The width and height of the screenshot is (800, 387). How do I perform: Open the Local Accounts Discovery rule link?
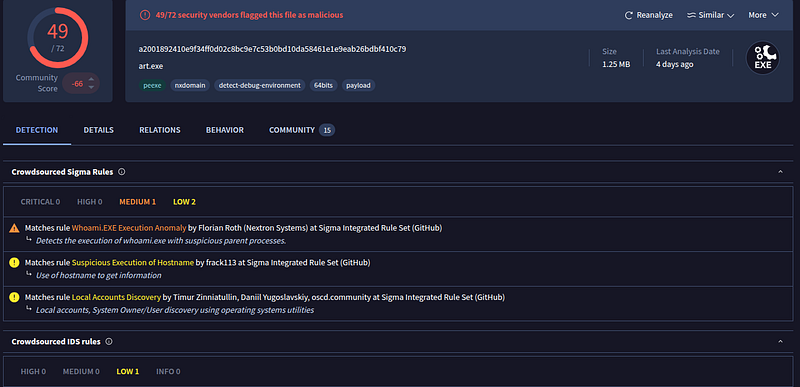[x=116, y=297]
